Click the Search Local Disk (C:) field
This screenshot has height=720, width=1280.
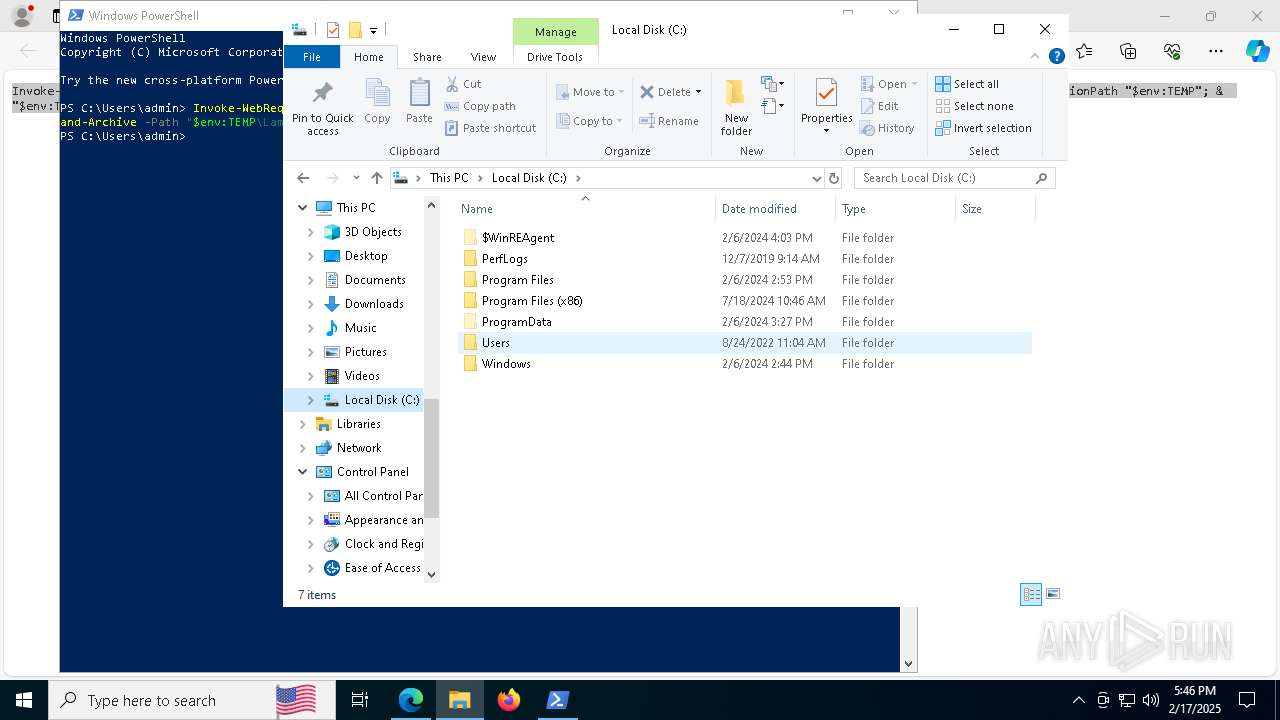point(954,178)
